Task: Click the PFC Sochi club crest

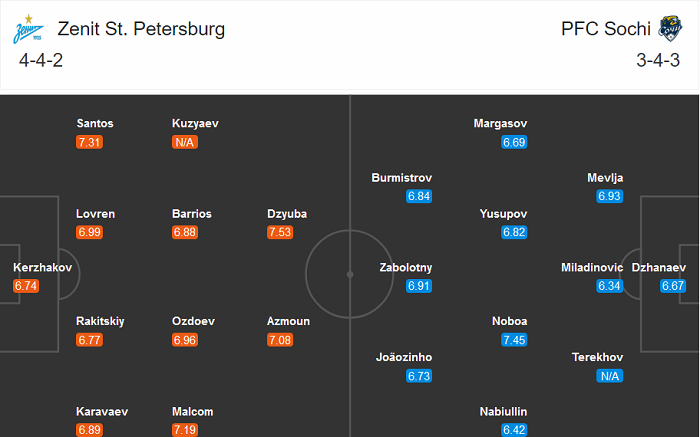Action: [x=670, y=29]
